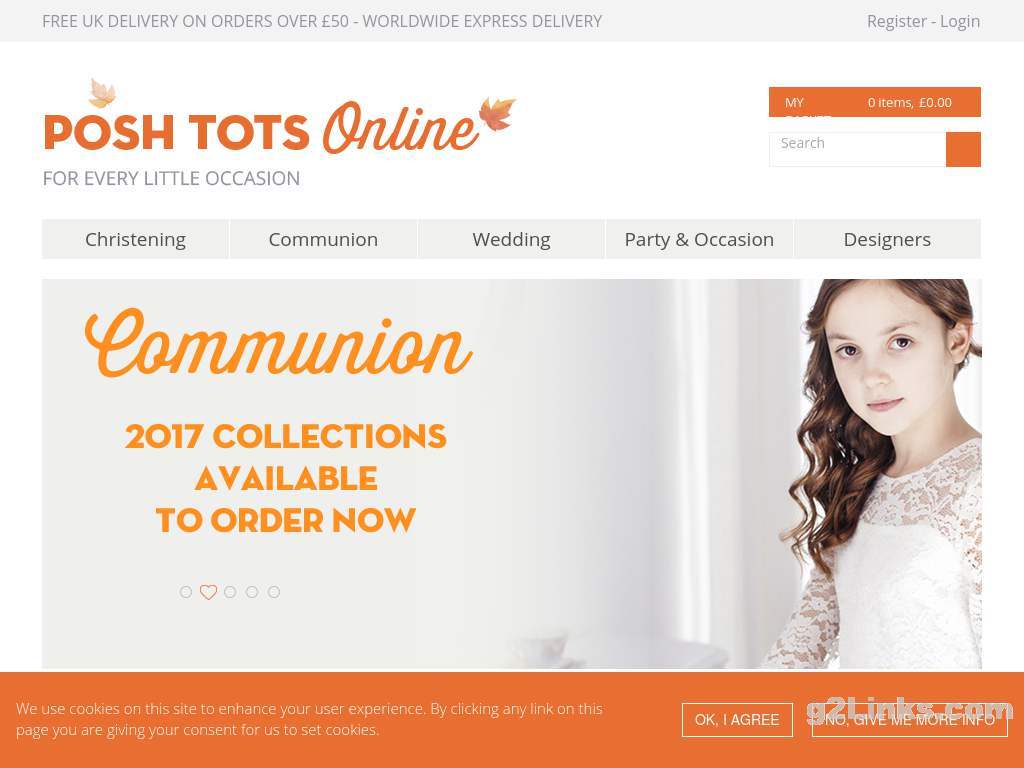The width and height of the screenshot is (1024, 768).
Task: Open the Christening menu
Action: [136, 240]
